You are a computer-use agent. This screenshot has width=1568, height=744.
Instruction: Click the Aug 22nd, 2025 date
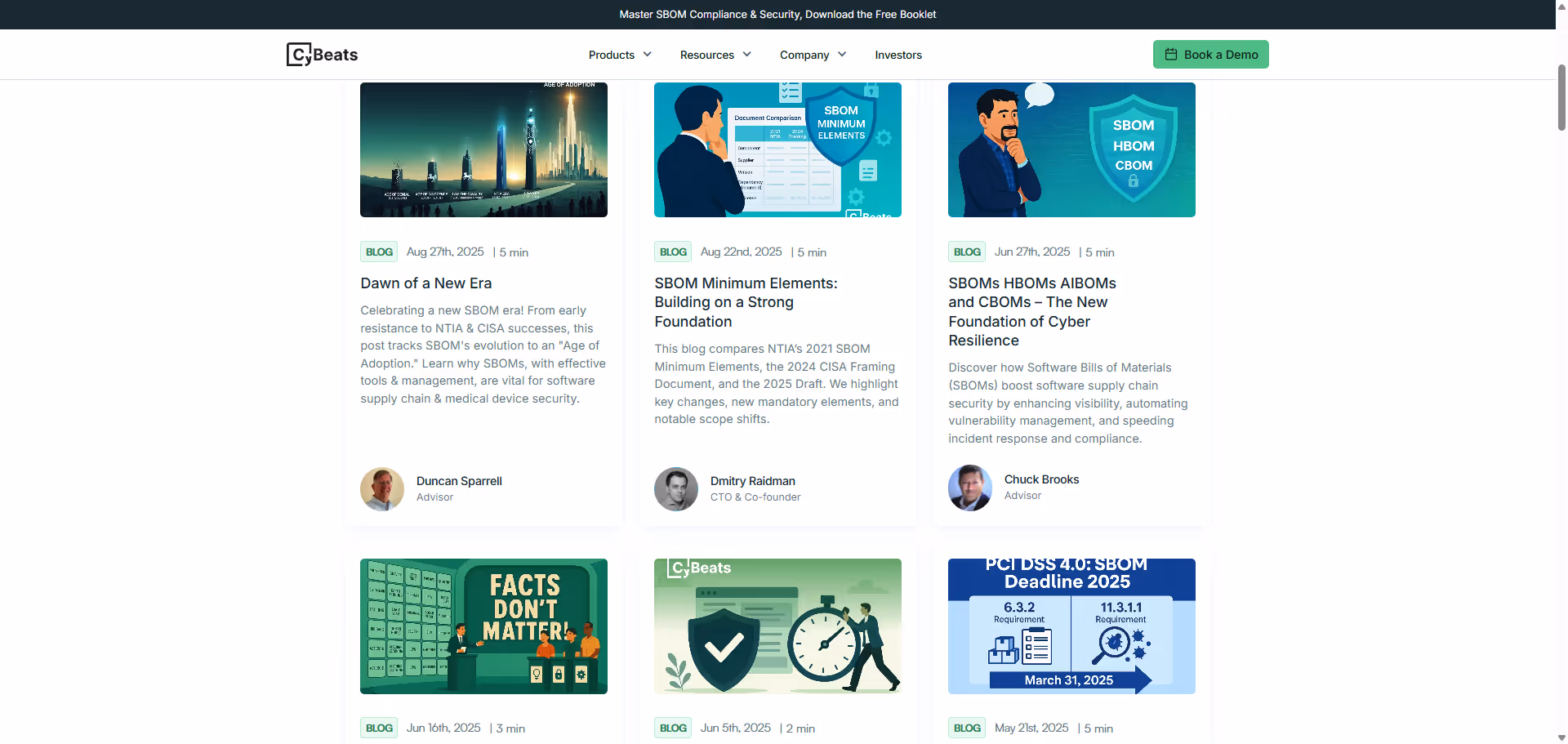[x=741, y=252]
